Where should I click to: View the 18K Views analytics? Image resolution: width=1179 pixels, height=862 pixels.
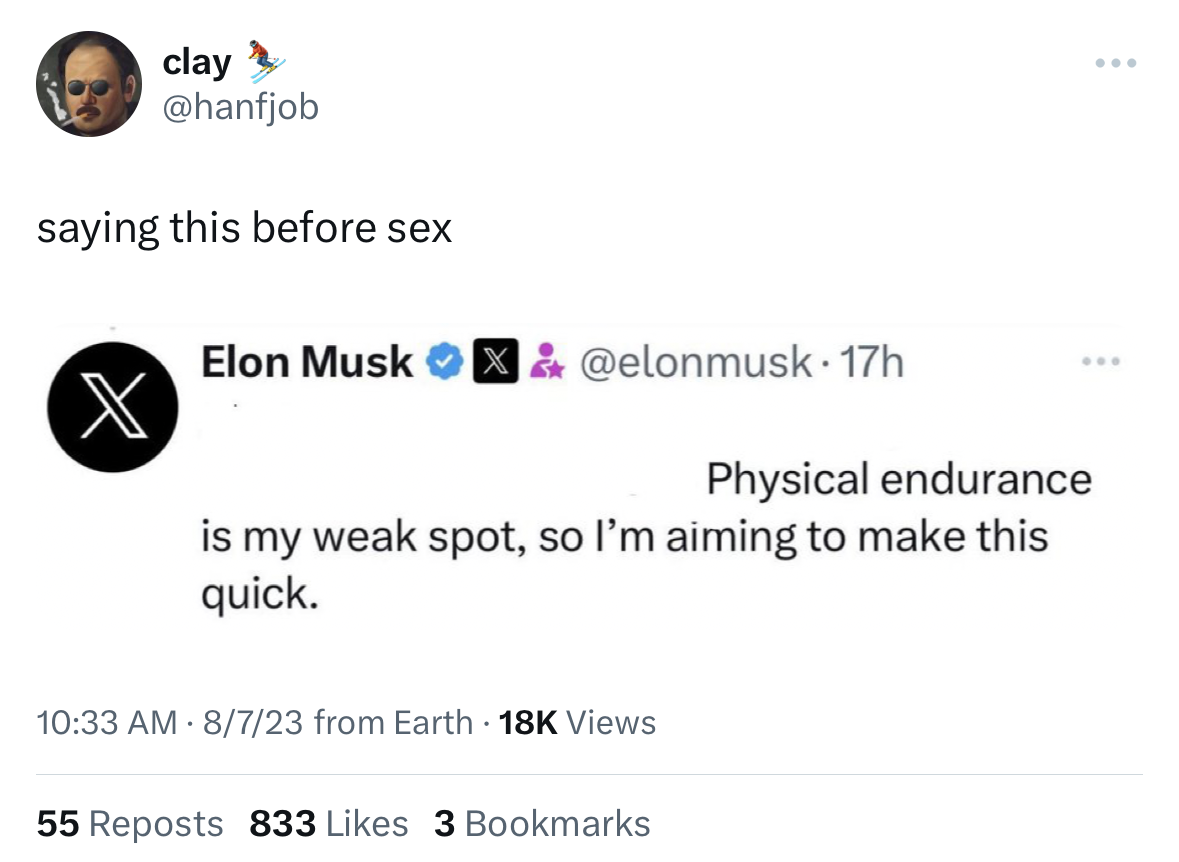point(577,722)
